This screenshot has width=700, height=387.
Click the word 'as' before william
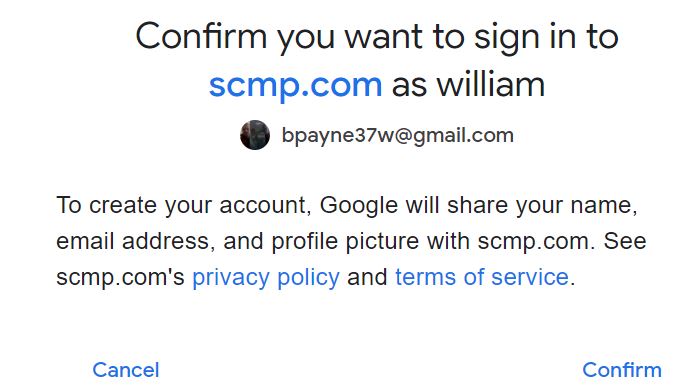(409, 86)
